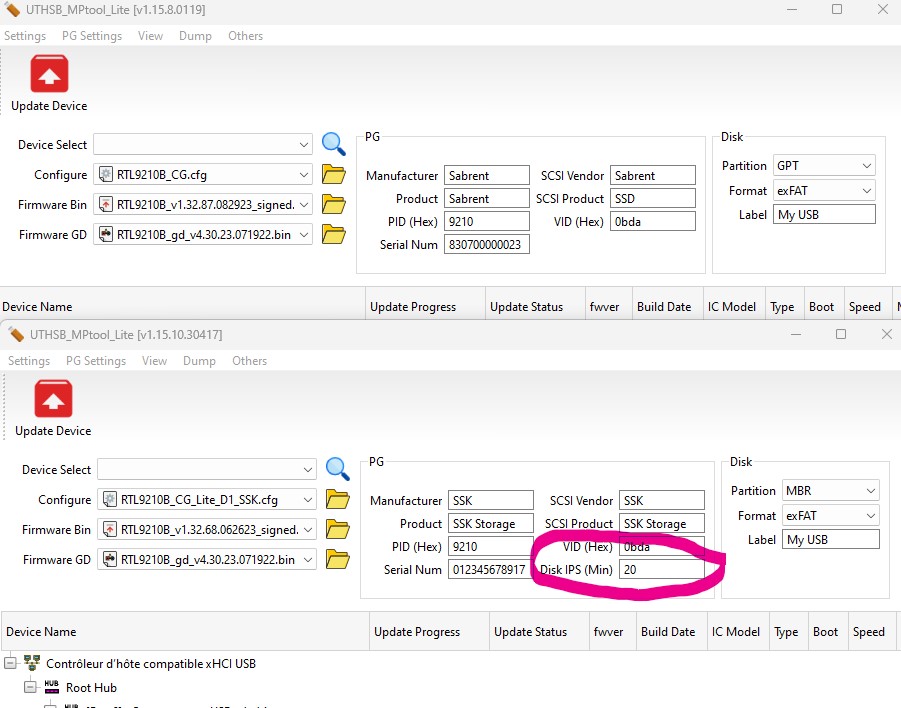Viewport: 901px width, 708px height.
Task: Click the Update Device icon in the lower window
Action: pyautogui.click(x=53, y=400)
